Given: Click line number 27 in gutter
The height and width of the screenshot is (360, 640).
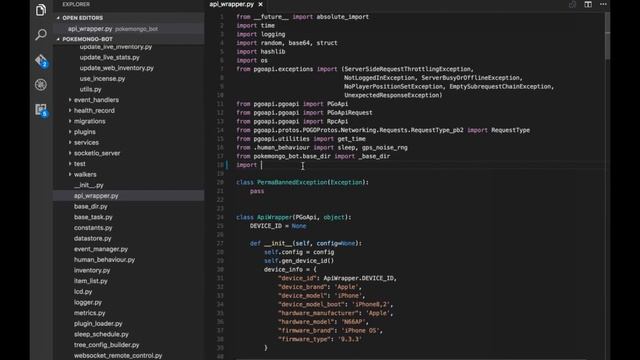Looking at the screenshot, I should [x=220, y=243].
